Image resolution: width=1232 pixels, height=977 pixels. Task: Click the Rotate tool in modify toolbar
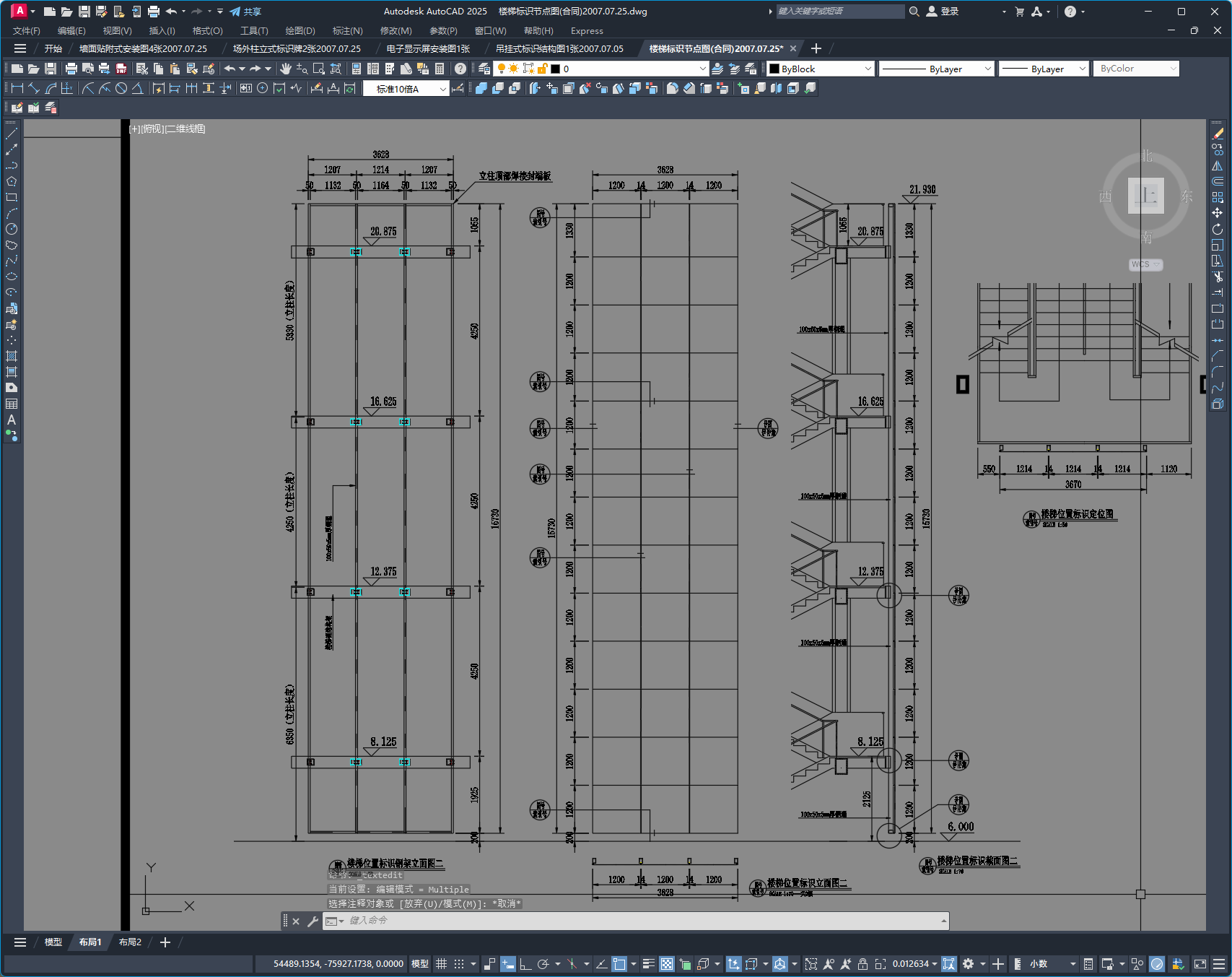pos(1218,229)
